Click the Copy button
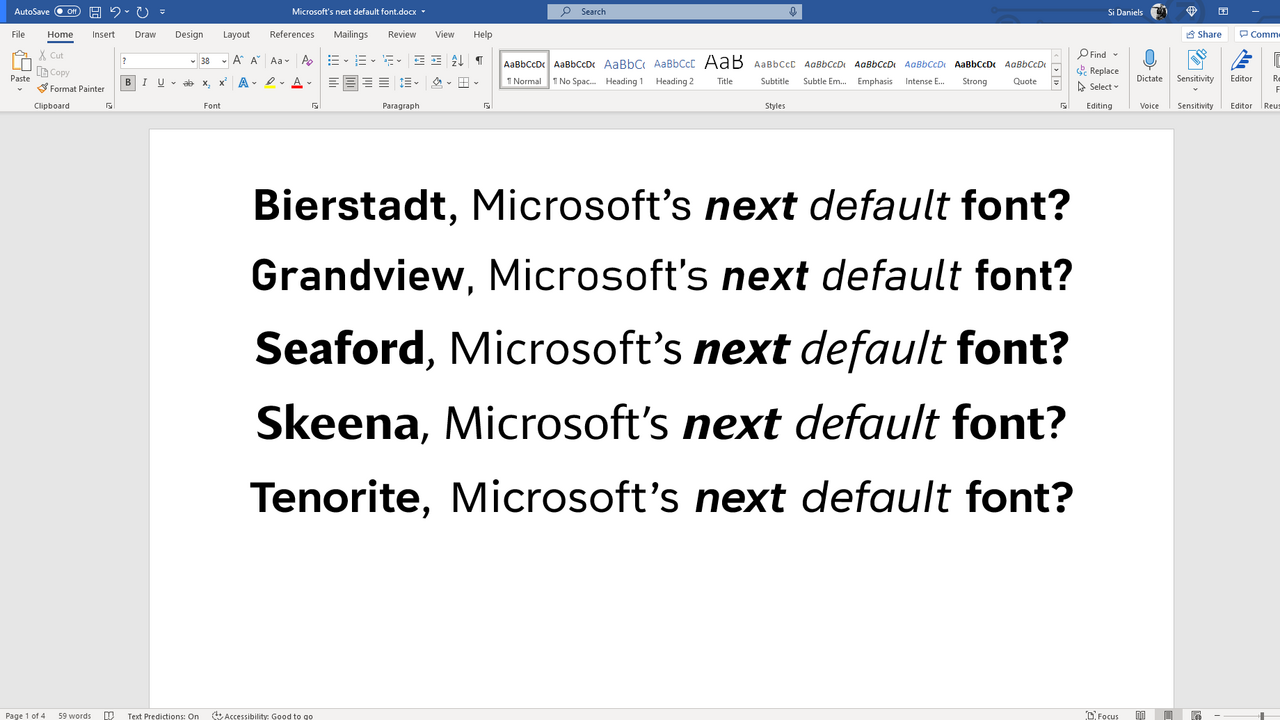The height and width of the screenshot is (720, 1280). point(54,72)
